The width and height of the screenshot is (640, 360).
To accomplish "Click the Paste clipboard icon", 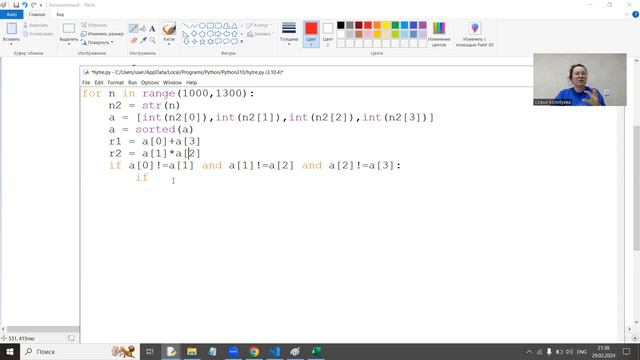I will 11,28.
